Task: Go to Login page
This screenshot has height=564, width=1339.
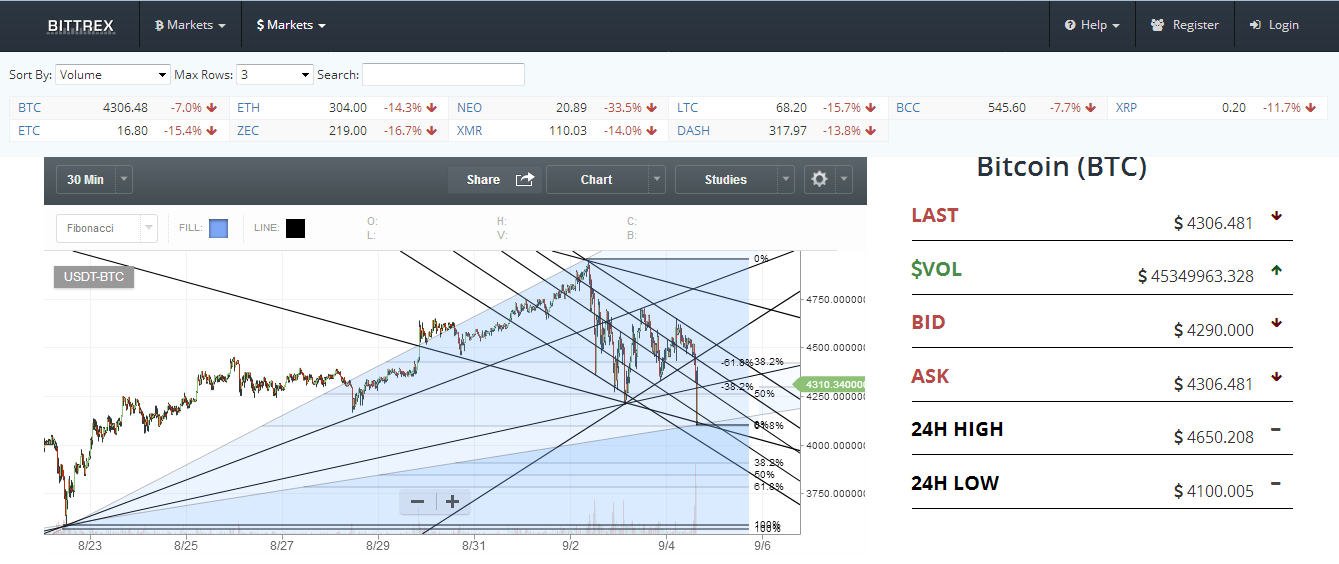Action: (1274, 25)
